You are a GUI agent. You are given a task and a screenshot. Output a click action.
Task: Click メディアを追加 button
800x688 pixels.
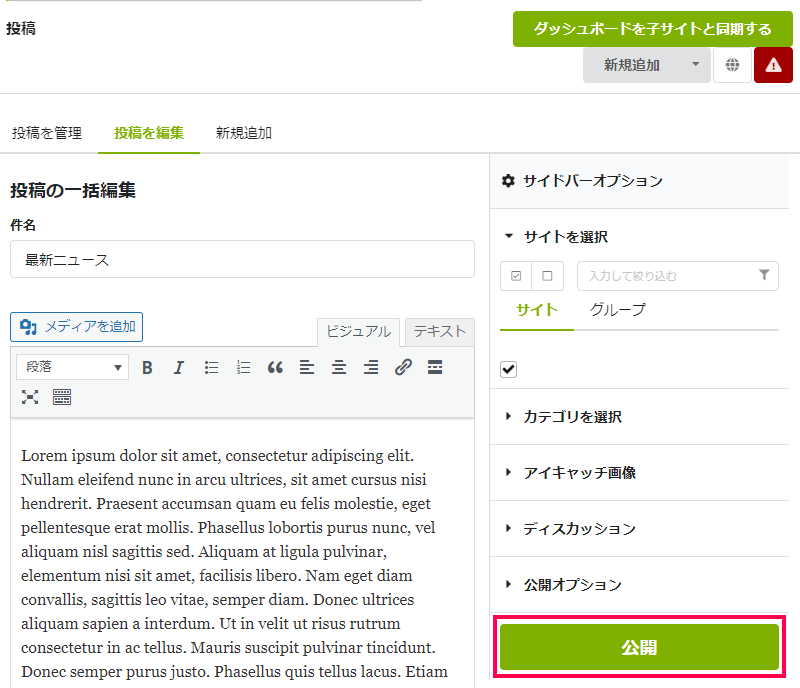coord(77,327)
